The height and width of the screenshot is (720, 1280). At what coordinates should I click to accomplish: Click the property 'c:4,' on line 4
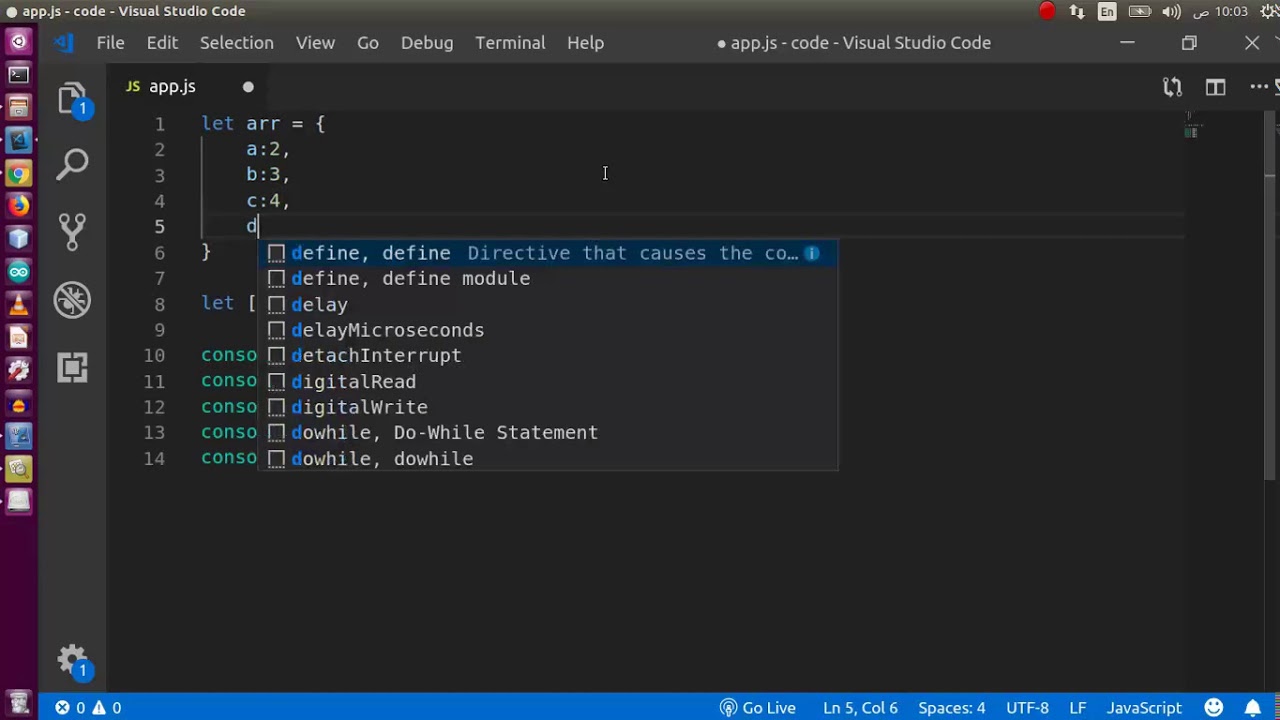268,201
